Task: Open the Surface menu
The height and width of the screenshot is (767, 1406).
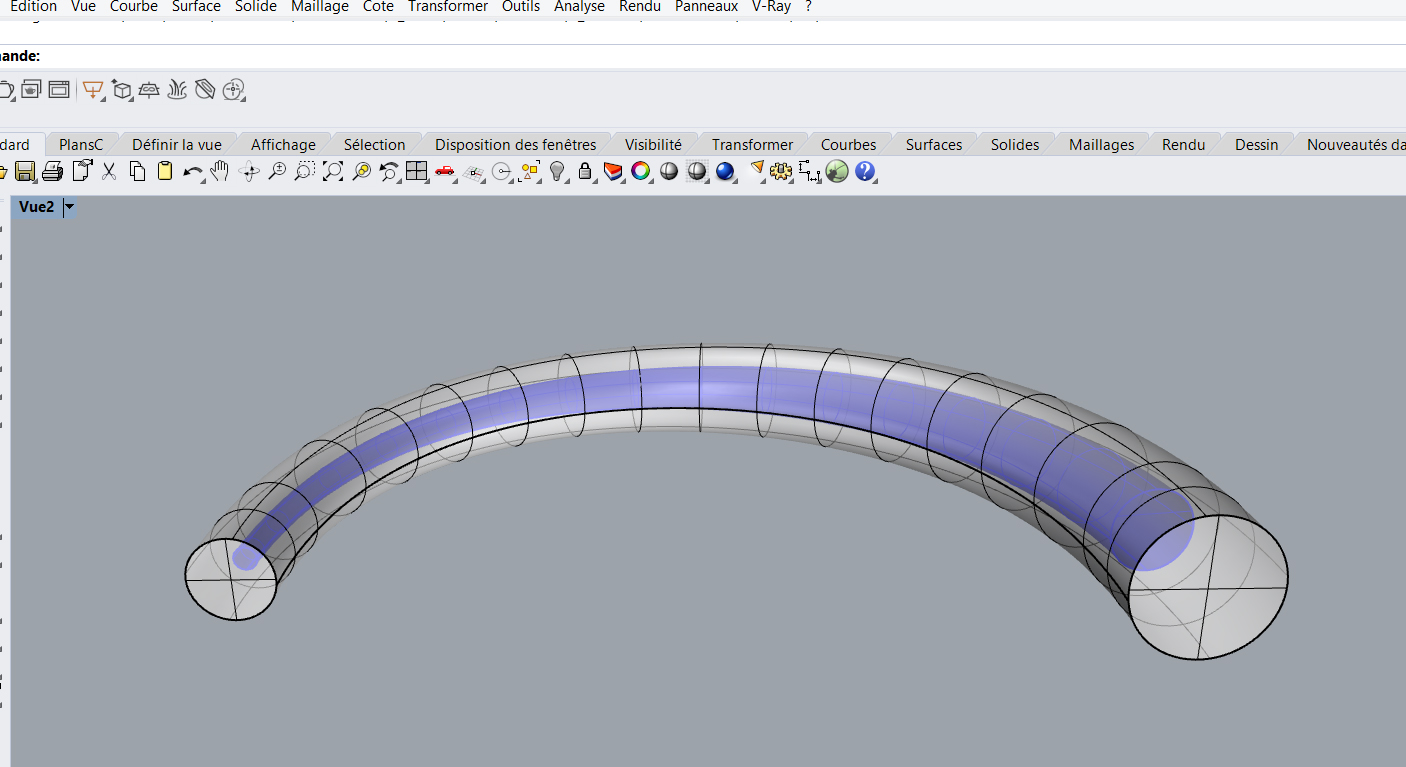Action: point(196,7)
